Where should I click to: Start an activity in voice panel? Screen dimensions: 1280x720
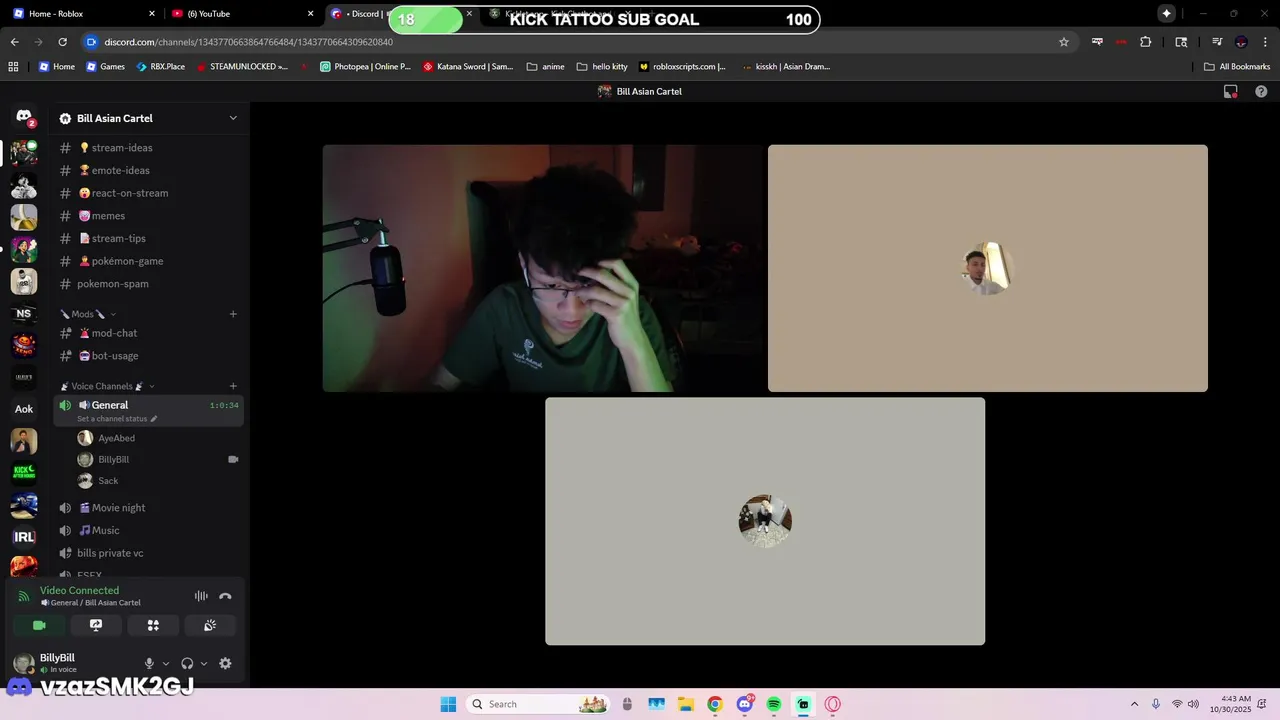[x=153, y=625]
